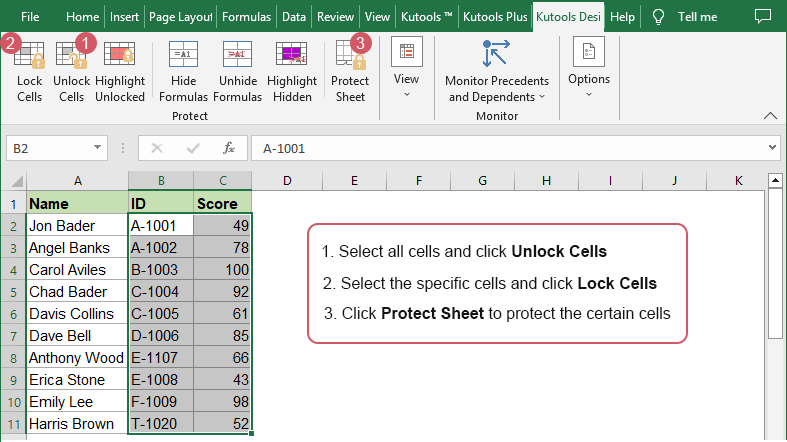Collapse the ribbon with the chevron
The width and height of the screenshot is (787, 442).
pos(769,116)
